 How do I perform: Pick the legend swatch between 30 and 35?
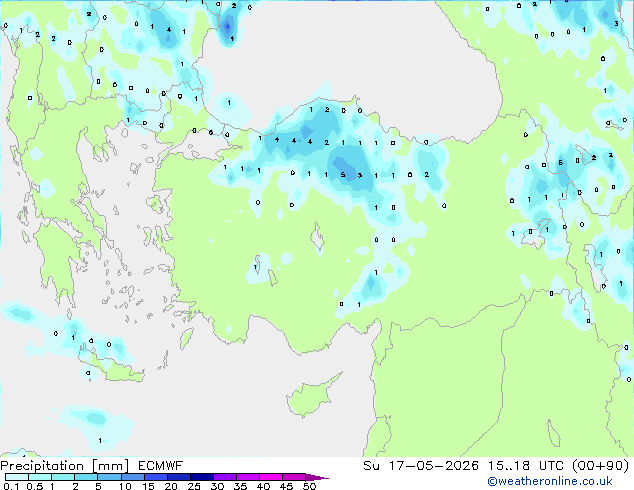click(224, 477)
